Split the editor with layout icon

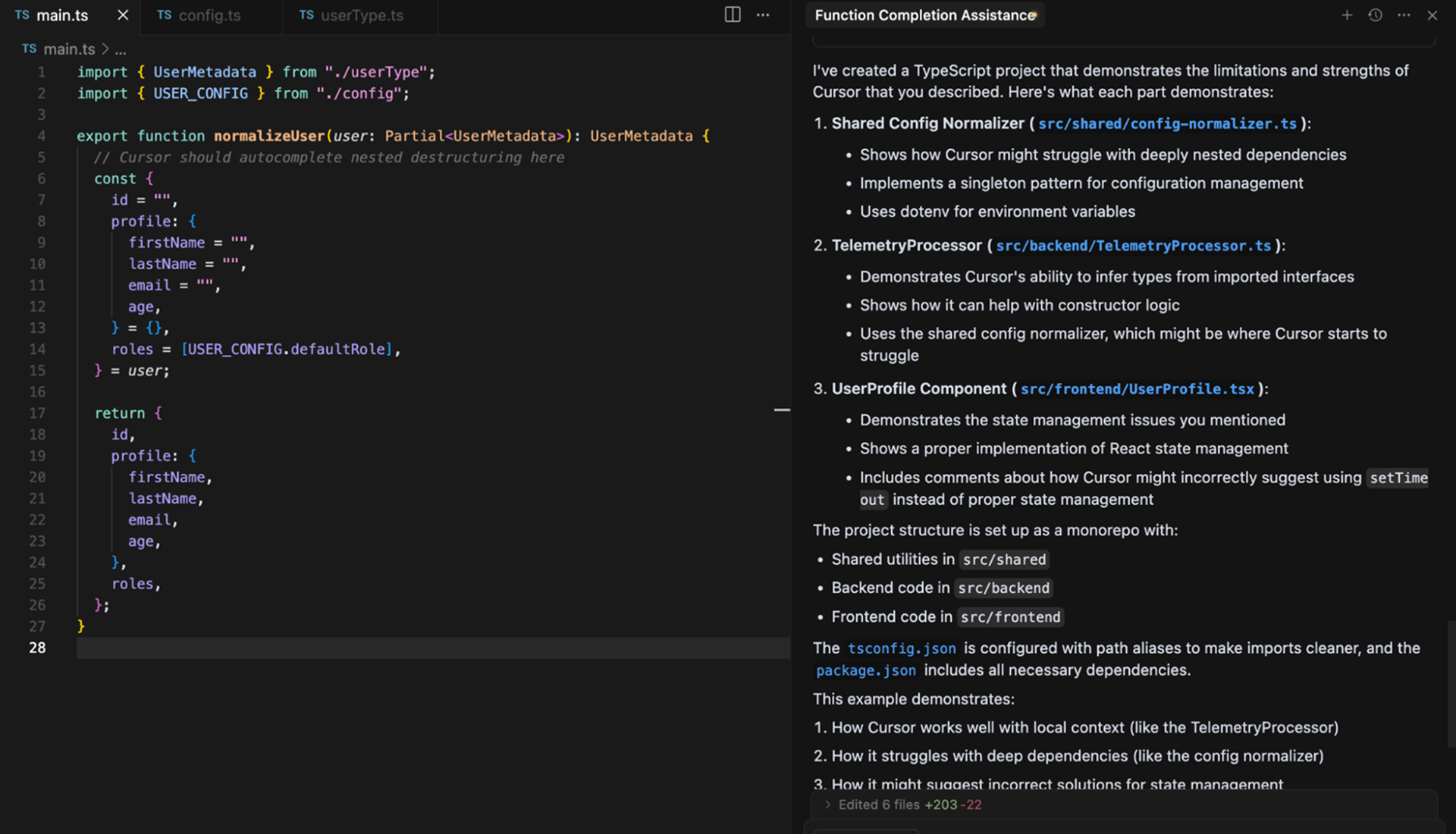tap(733, 15)
